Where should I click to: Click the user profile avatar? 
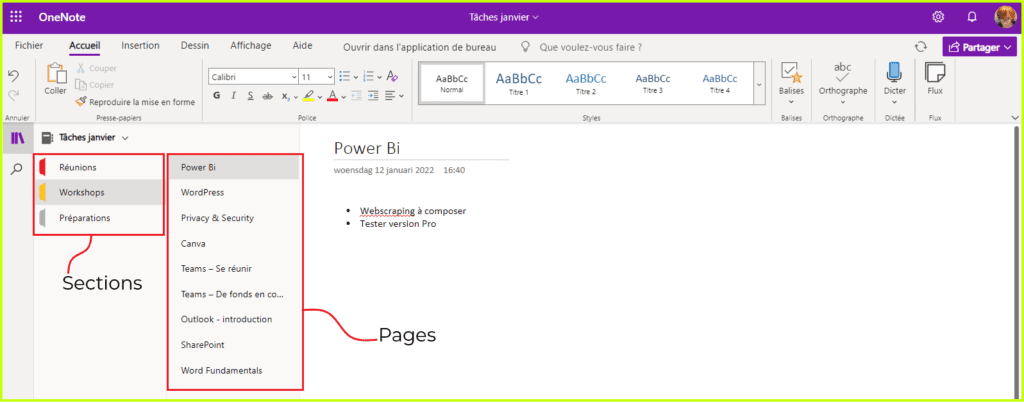pos(1004,17)
